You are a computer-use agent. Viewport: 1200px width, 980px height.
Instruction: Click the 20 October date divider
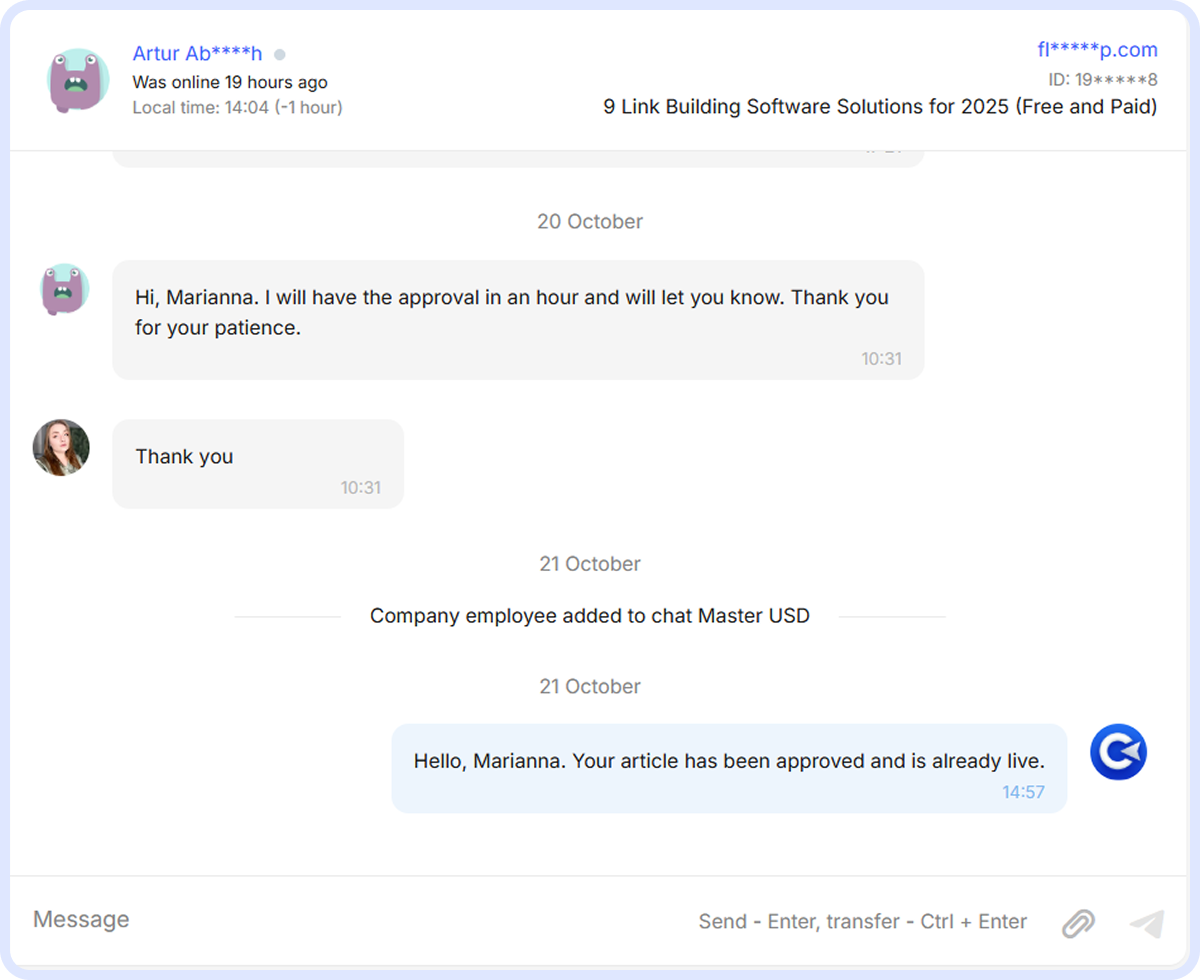pos(590,221)
